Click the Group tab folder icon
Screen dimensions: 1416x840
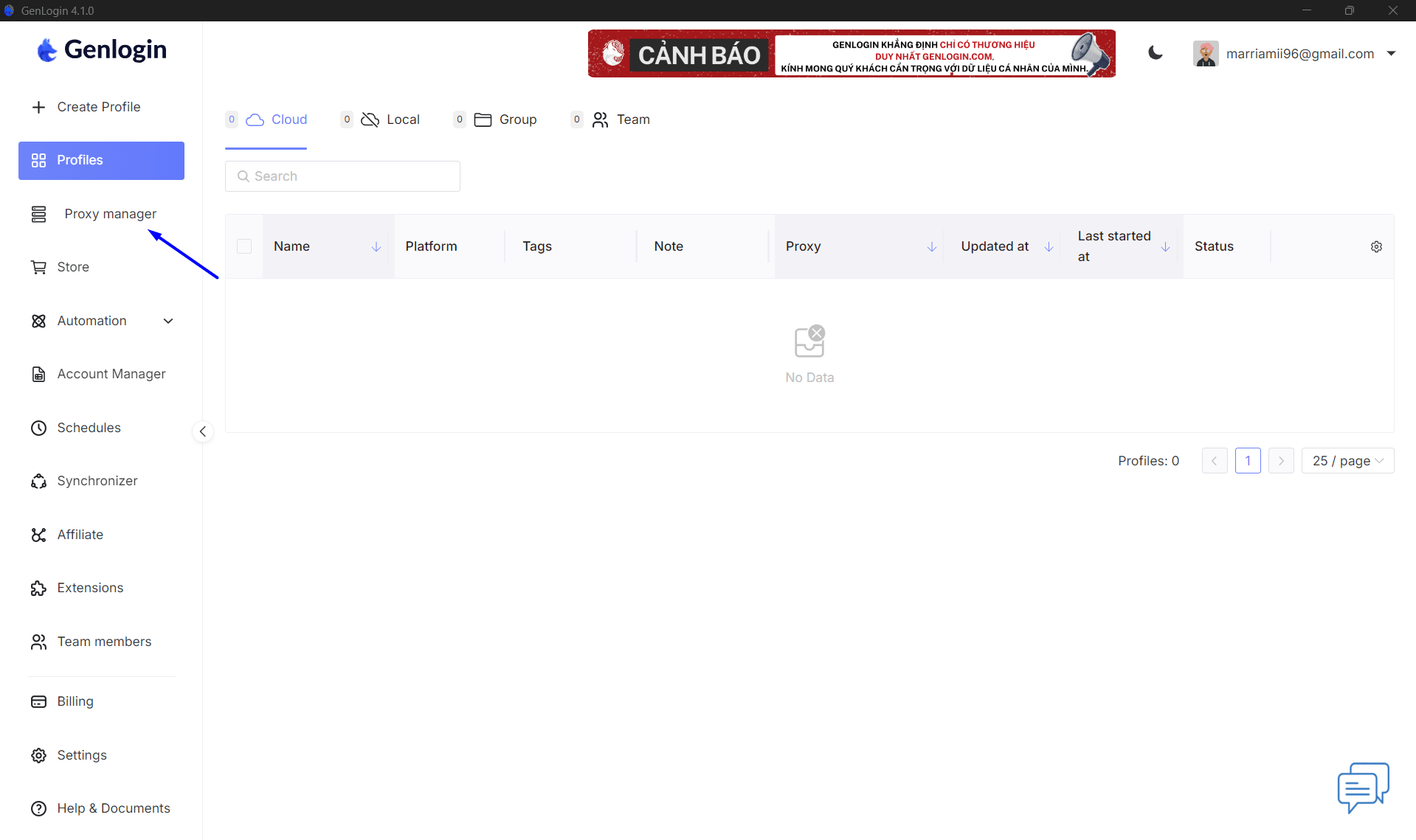click(483, 119)
